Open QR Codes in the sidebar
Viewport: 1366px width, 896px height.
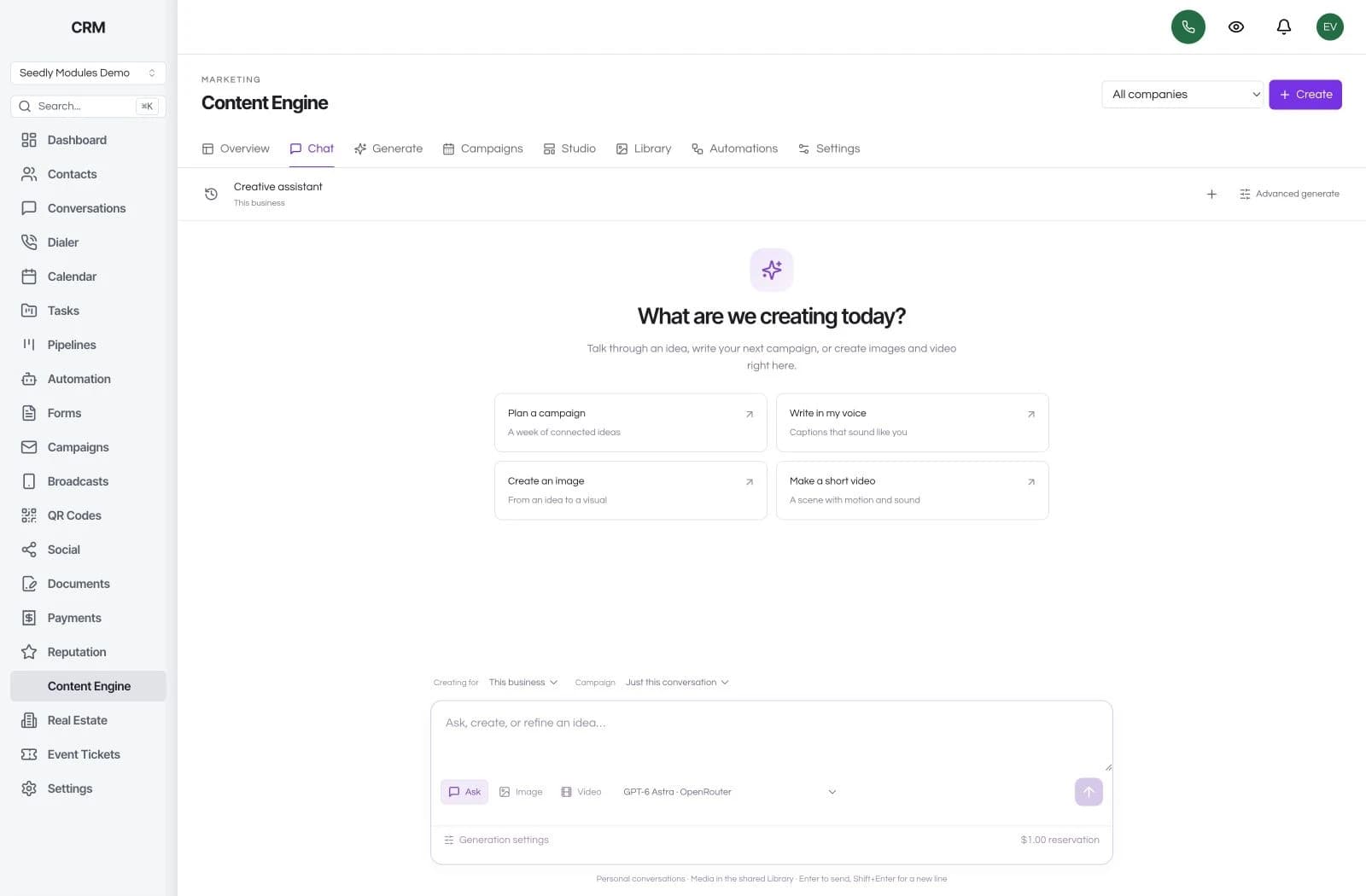point(88,515)
